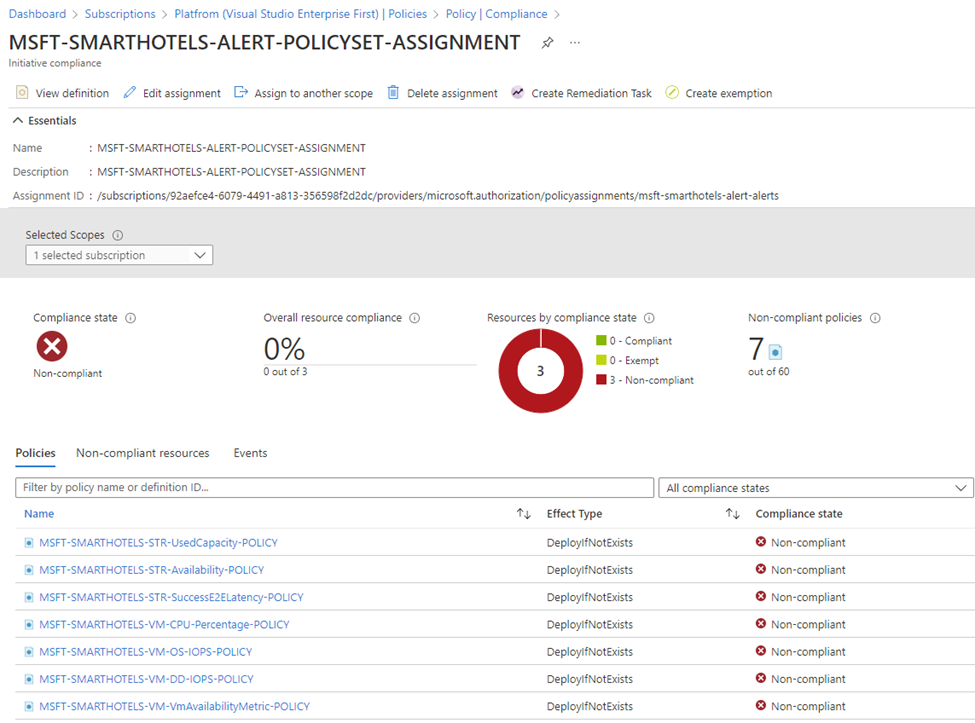The image size is (975, 723).
Task: Focus the Filter by policy name field
Action: [x=335, y=487]
